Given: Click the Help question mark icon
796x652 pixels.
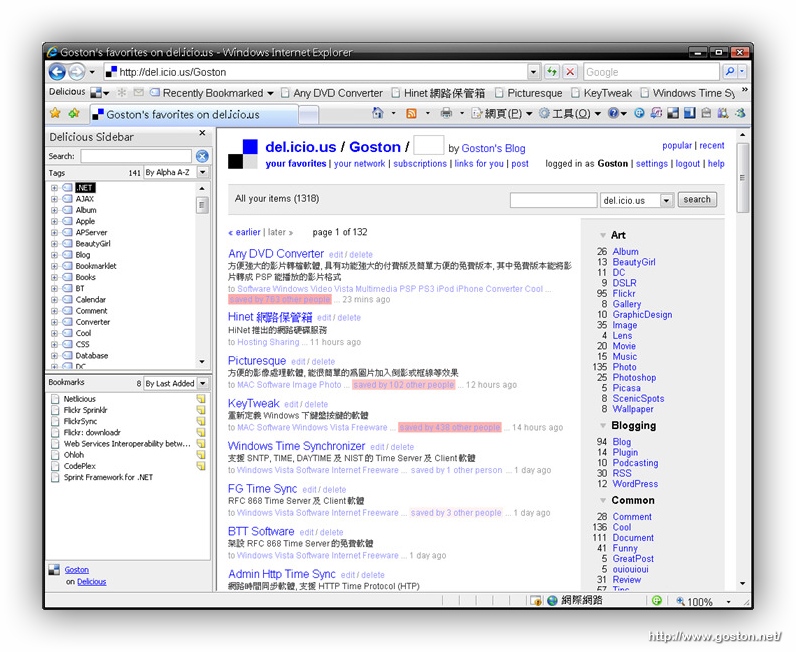Looking at the screenshot, I should tap(613, 113).
